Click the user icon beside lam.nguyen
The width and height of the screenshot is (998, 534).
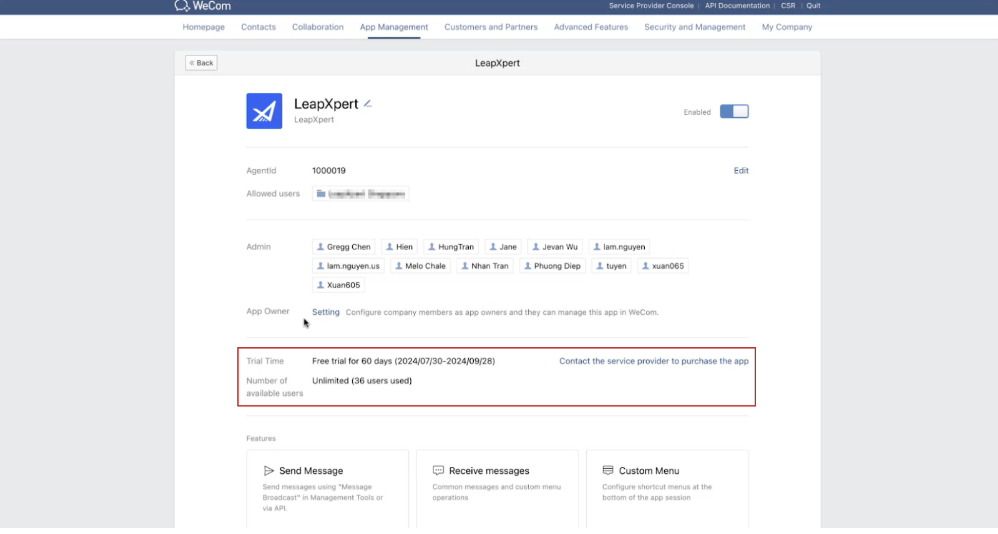[597, 247]
